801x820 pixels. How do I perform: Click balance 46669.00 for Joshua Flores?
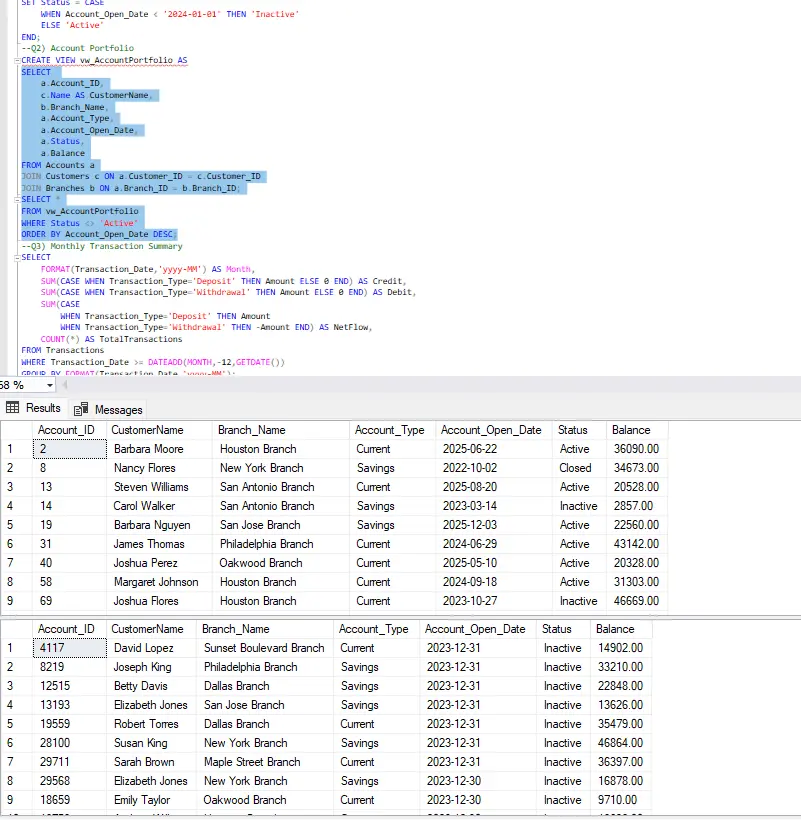point(637,601)
